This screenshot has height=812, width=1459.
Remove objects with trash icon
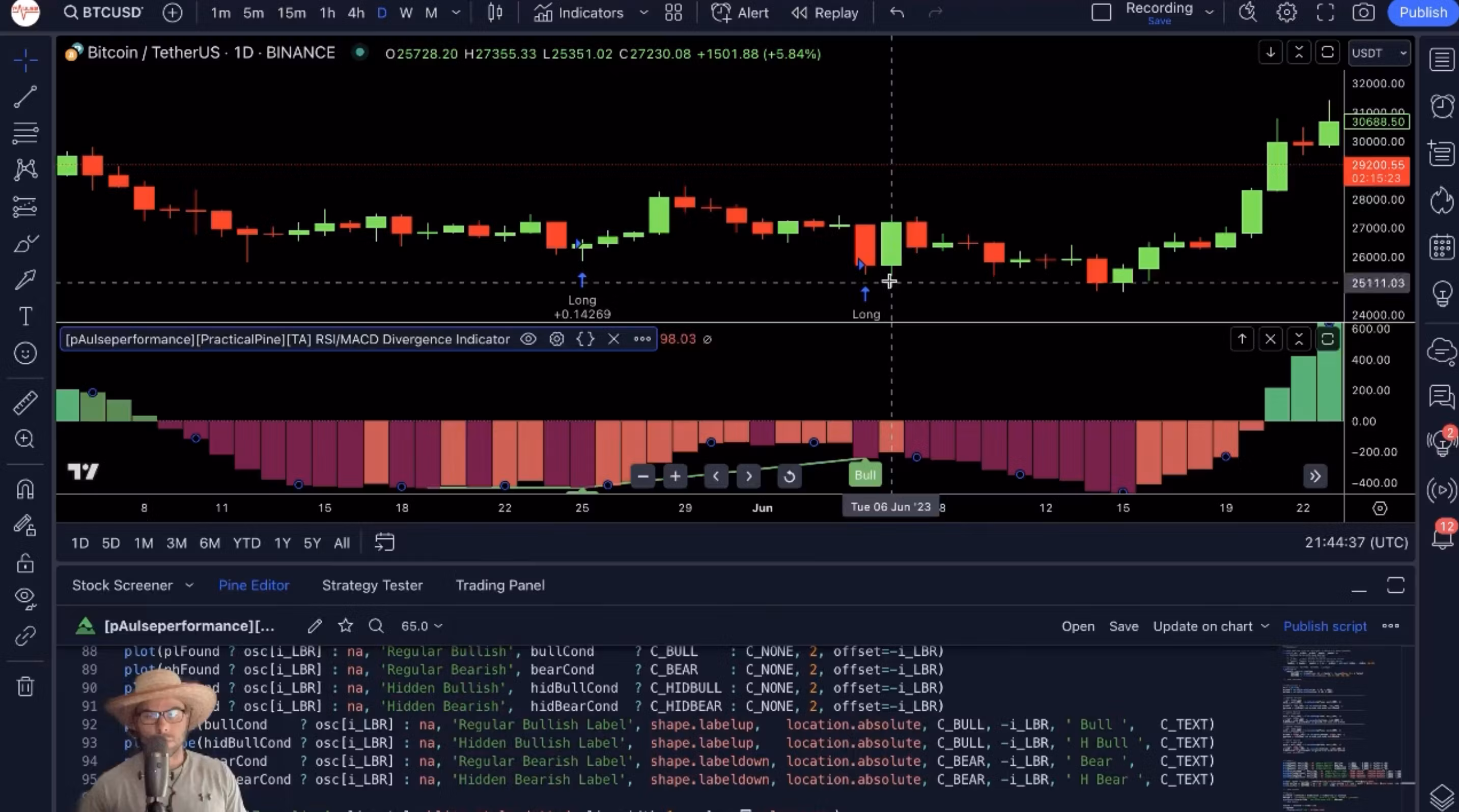tap(25, 686)
